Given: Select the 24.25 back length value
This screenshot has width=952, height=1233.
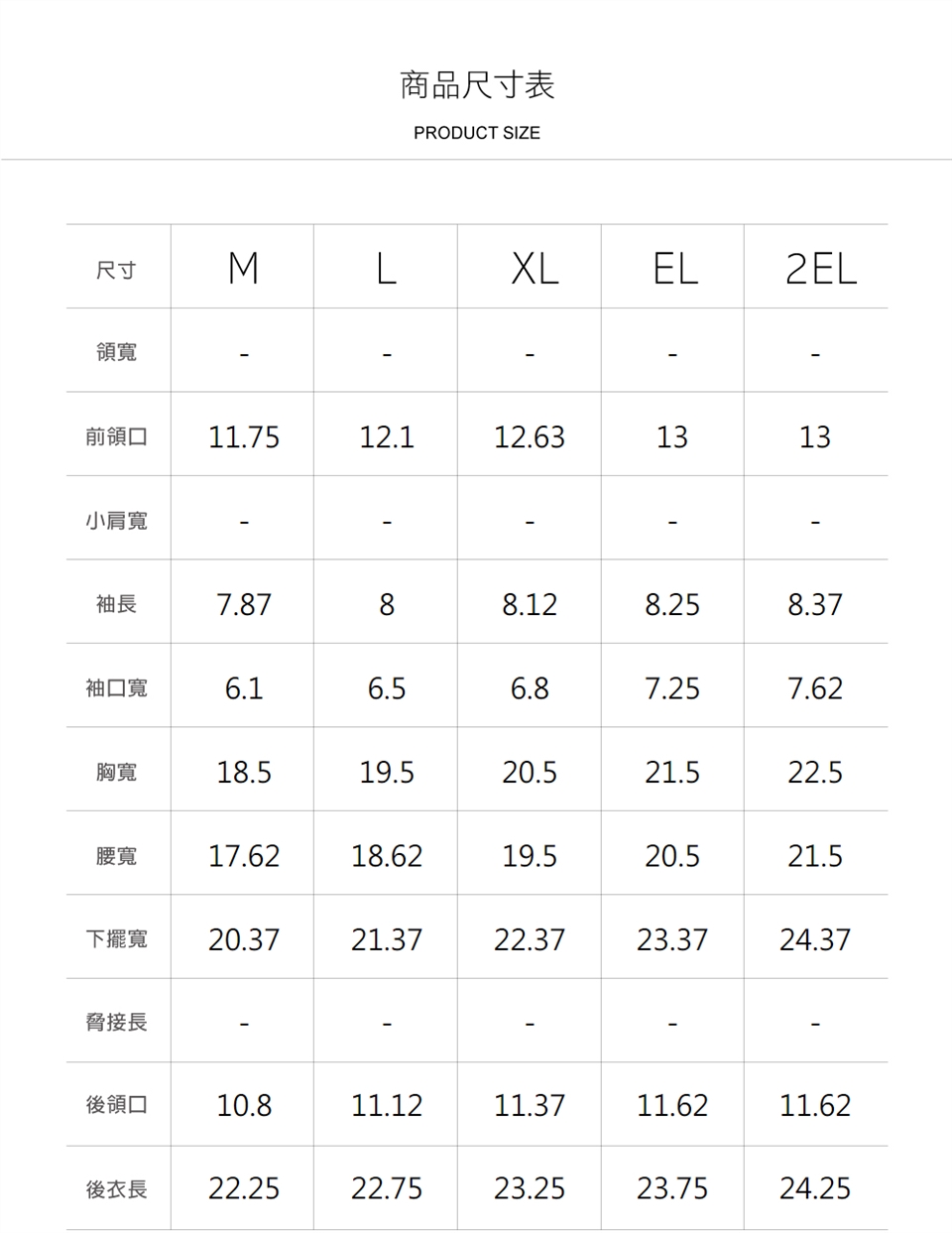Looking at the screenshot, I should click(x=815, y=1188).
